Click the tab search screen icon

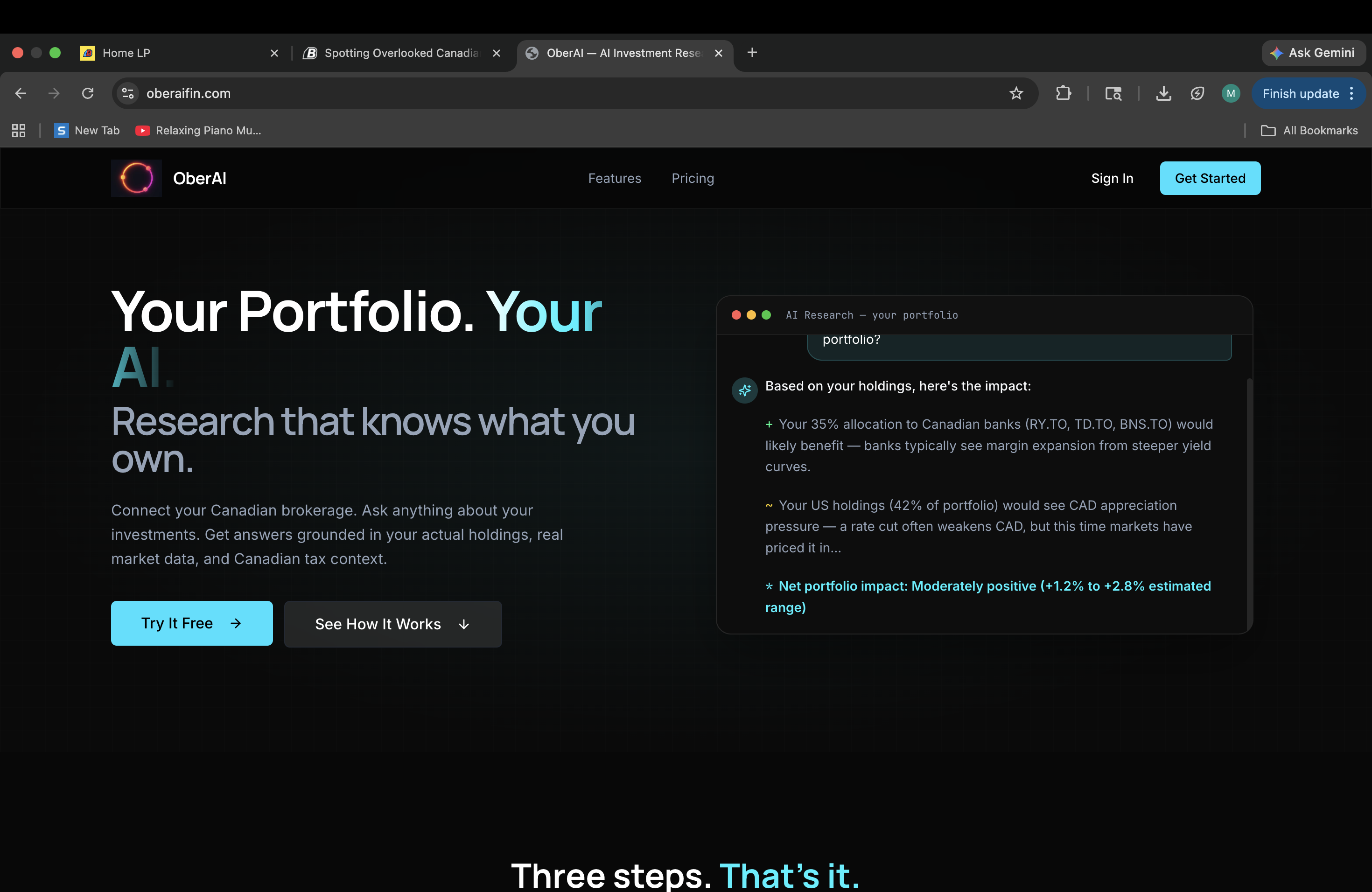pos(1113,93)
